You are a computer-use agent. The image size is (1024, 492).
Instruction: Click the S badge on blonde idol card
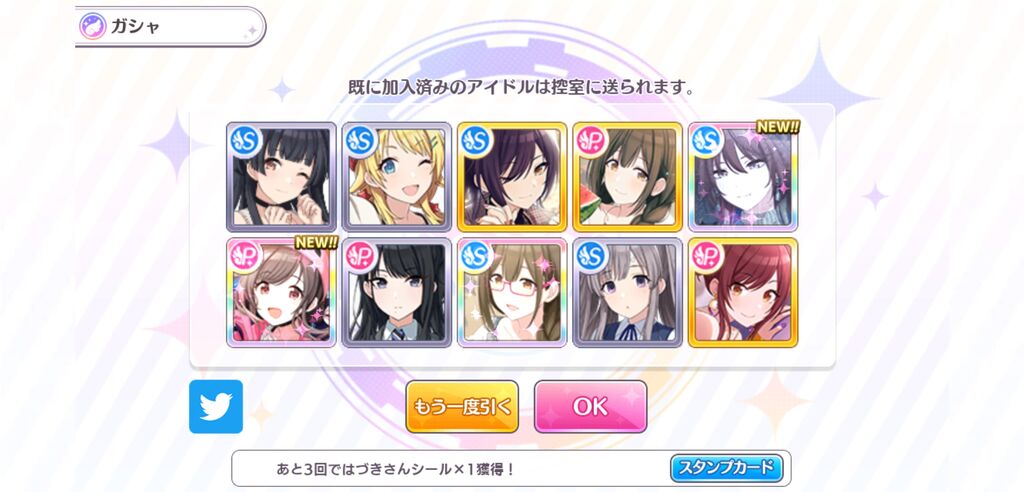(x=361, y=140)
